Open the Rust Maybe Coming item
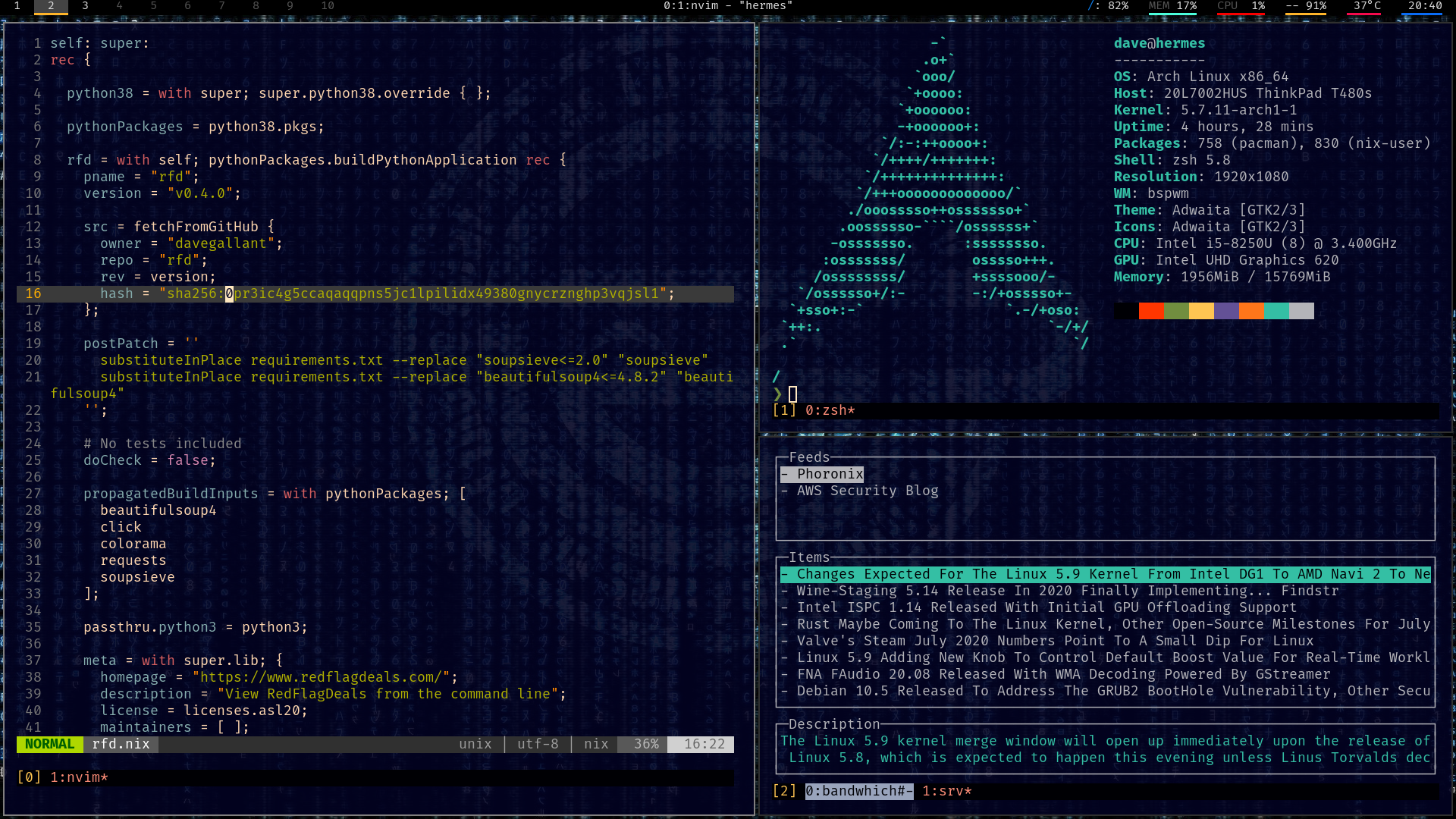Image resolution: width=1456 pixels, height=819 pixels. 1106,624
